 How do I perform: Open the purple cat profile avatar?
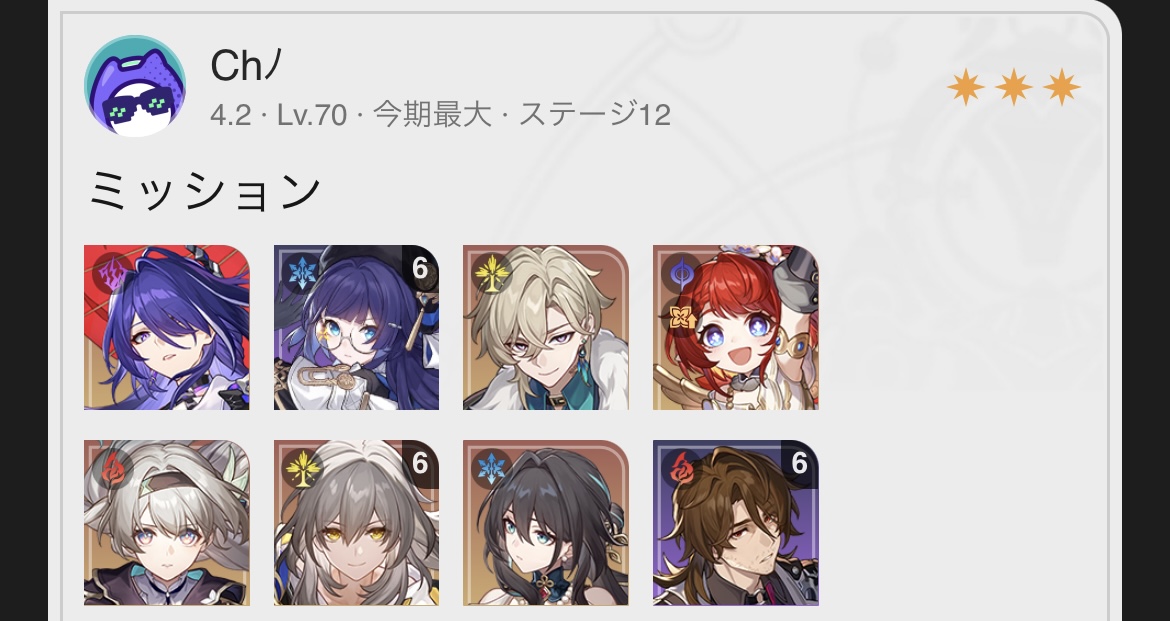pos(135,86)
